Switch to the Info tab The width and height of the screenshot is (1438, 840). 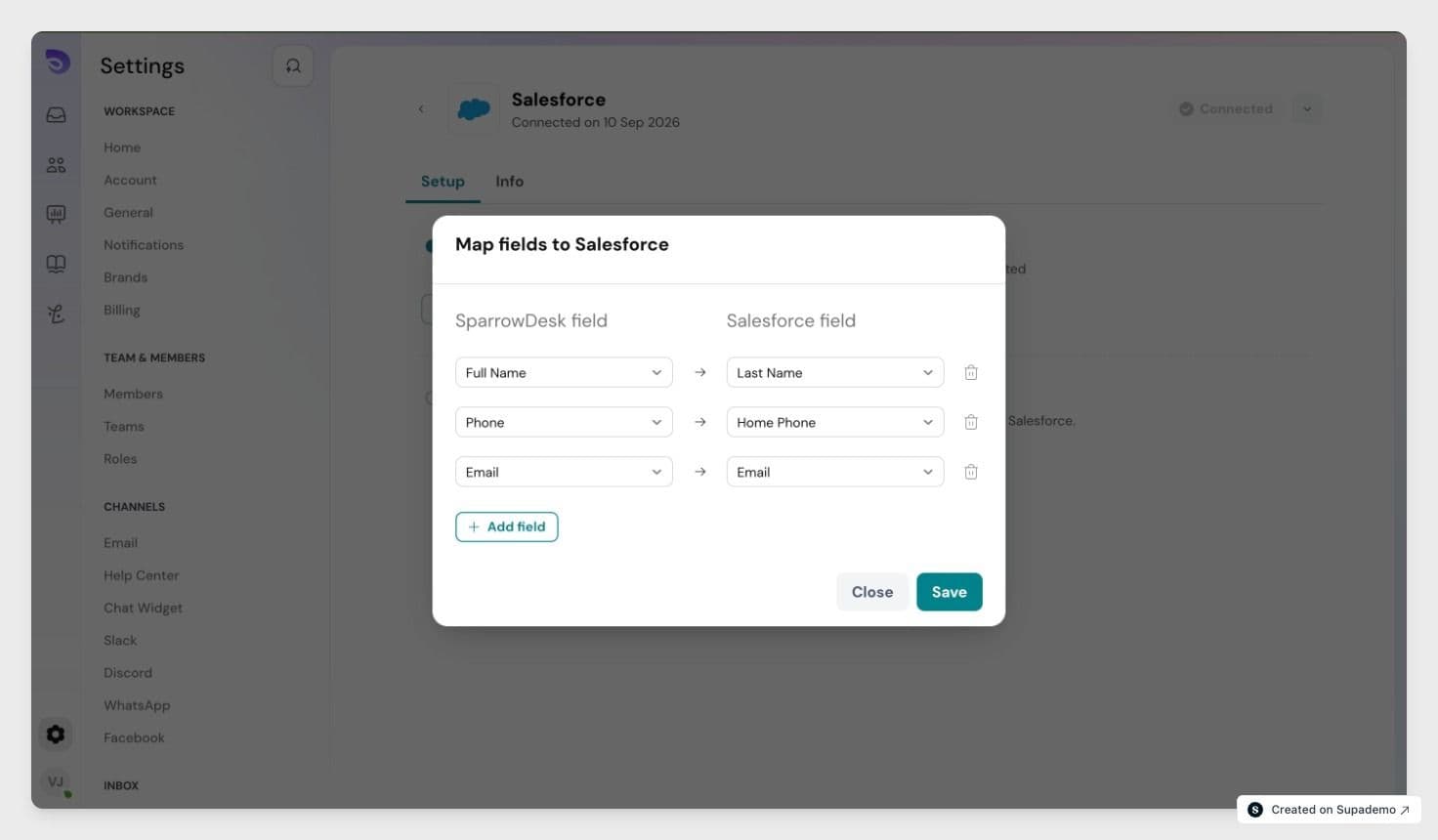pos(509,182)
